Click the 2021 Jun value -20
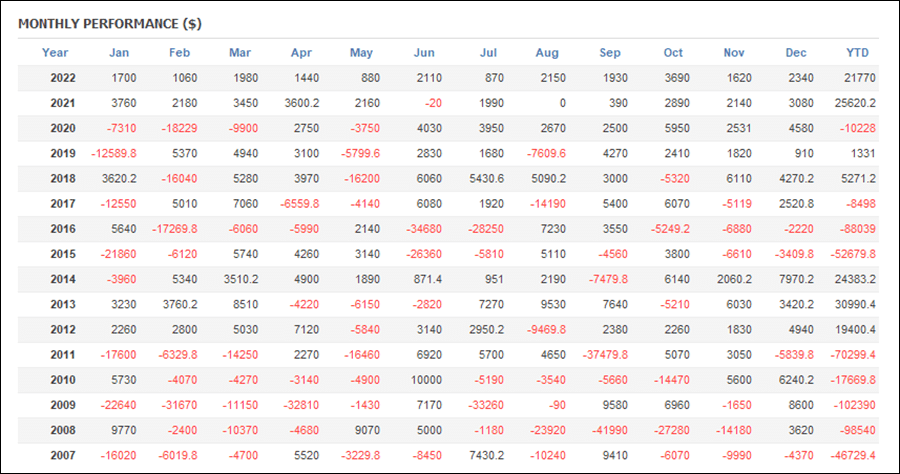Image resolution: width=900 pixels, height=474 pixels. pyautogui.click(x=433, y=103)
